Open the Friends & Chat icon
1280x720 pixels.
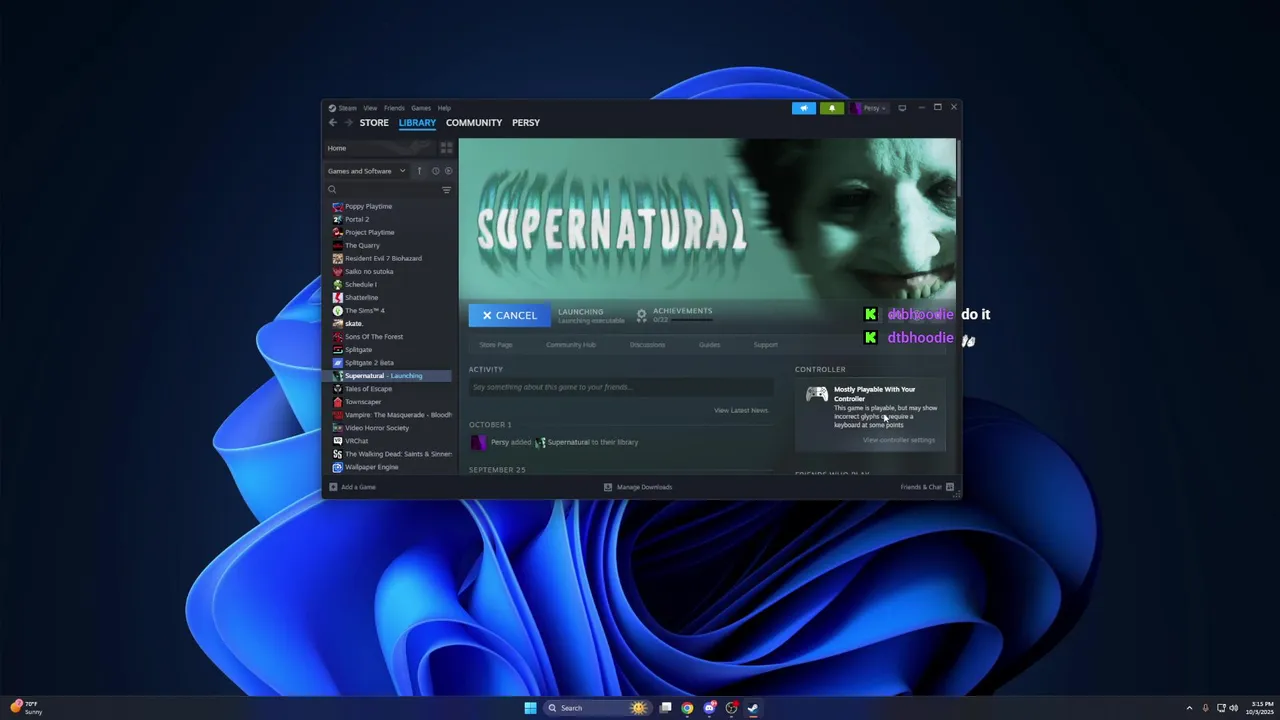950,487
